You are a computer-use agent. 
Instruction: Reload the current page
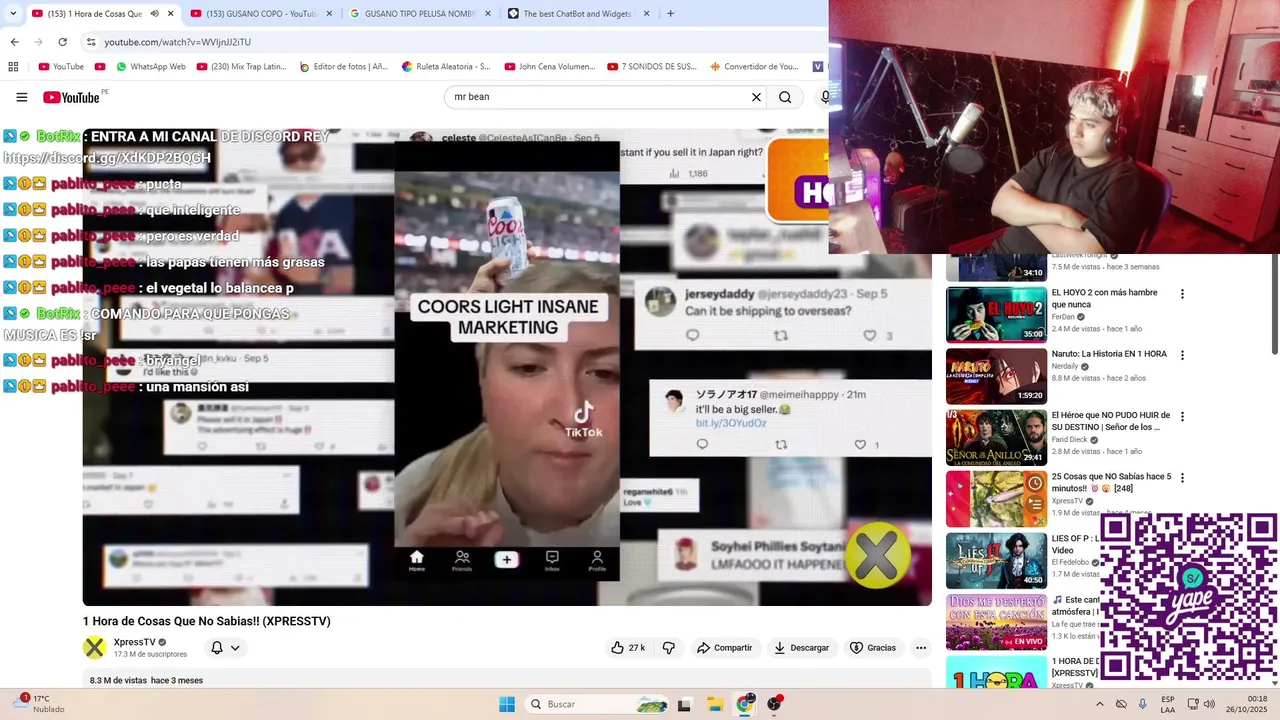(62, 42)
